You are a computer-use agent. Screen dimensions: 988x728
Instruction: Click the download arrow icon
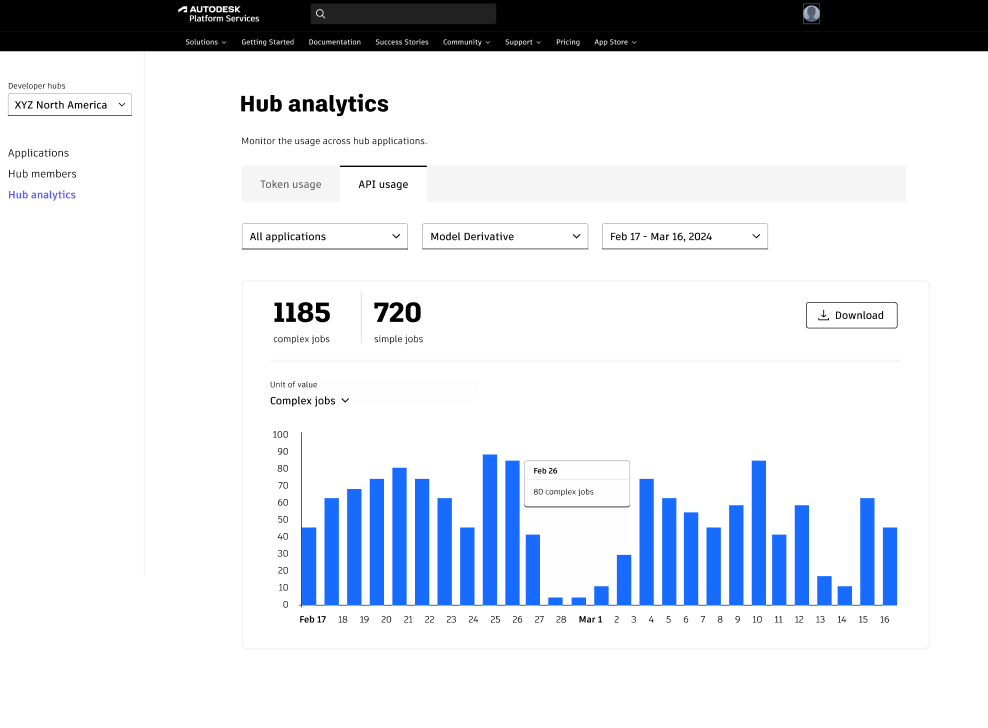[823, 315]
